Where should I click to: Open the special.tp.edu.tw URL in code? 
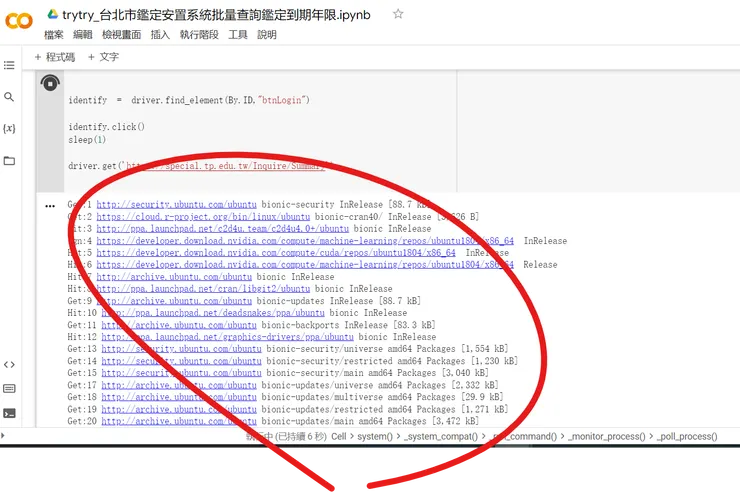(226, 166)
